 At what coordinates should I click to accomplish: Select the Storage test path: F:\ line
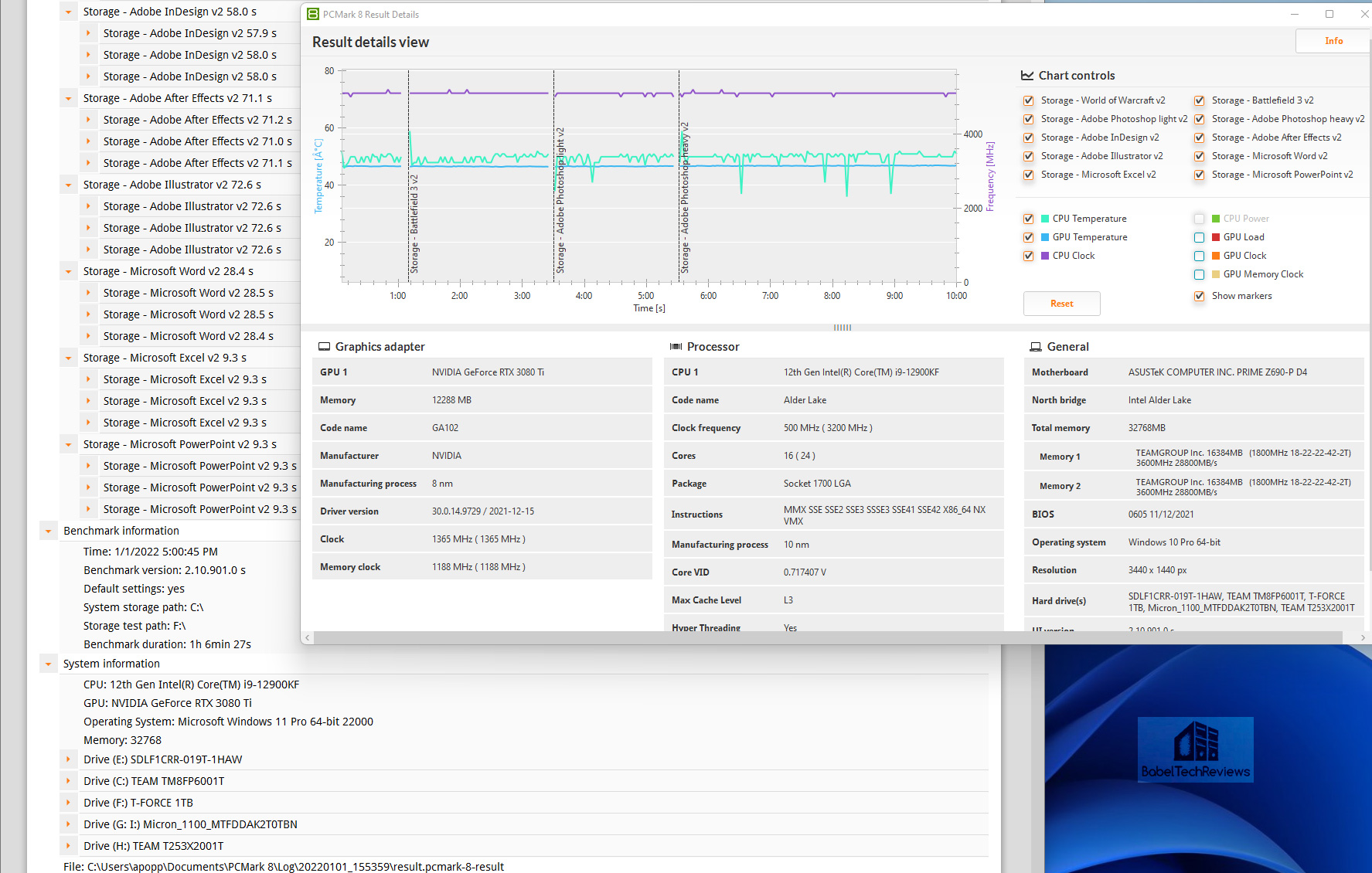click(x=134, y=626)
